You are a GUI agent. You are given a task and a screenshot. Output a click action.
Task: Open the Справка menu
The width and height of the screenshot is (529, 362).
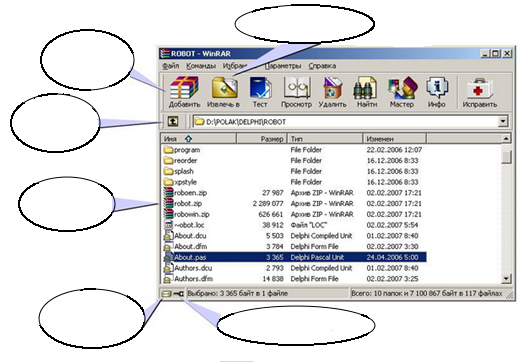(x=322, y=66)
